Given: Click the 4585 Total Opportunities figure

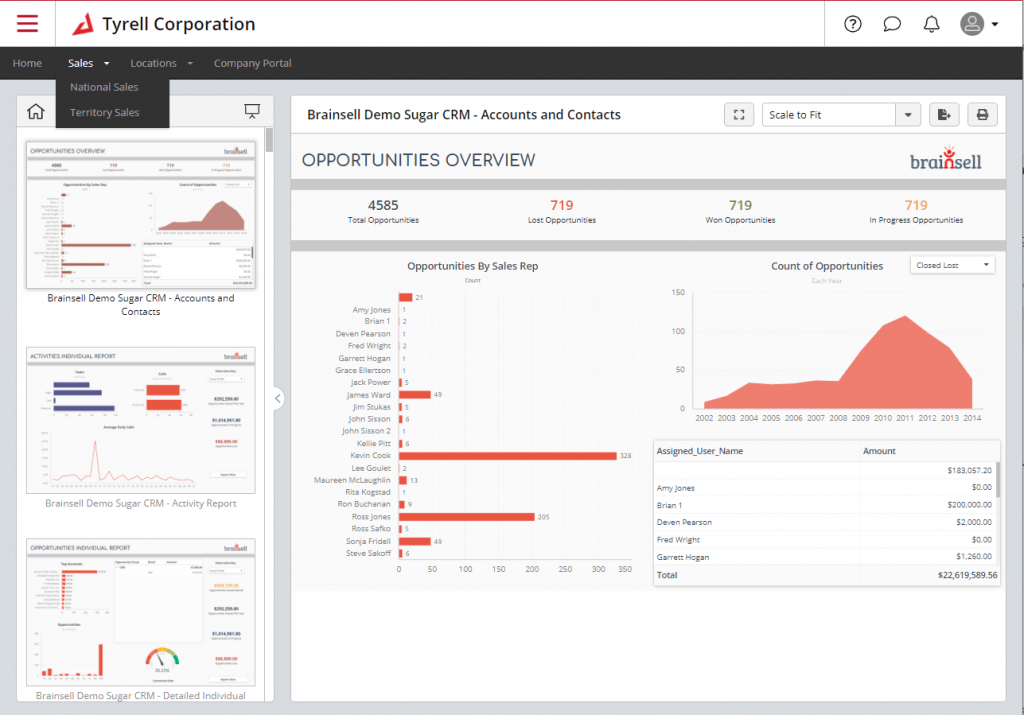Looking at the screenshot, I should [x=383, y=206].
